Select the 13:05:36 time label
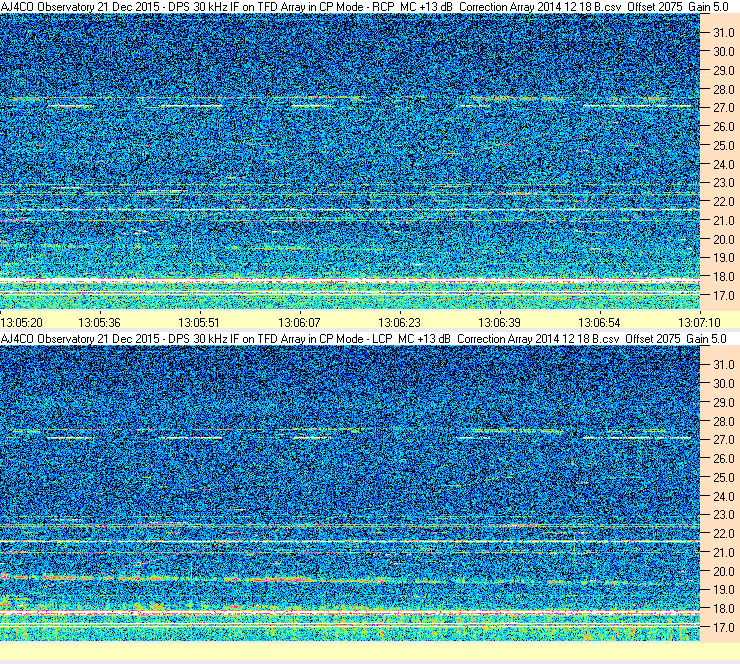Image resolution: width=740 pixels, height=664 pixels. (x=99, y=323)
